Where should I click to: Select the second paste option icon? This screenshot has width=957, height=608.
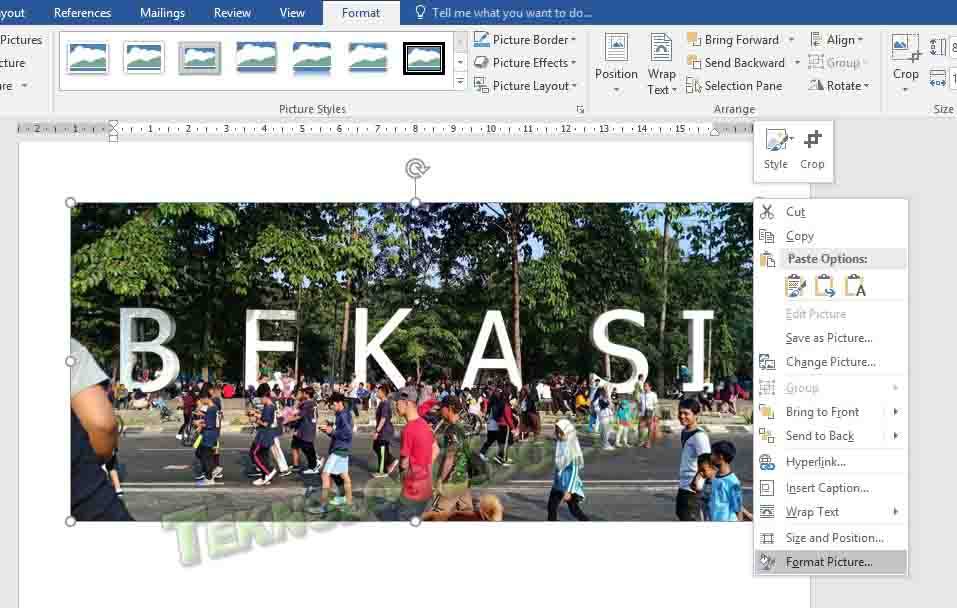coord(825,286)
